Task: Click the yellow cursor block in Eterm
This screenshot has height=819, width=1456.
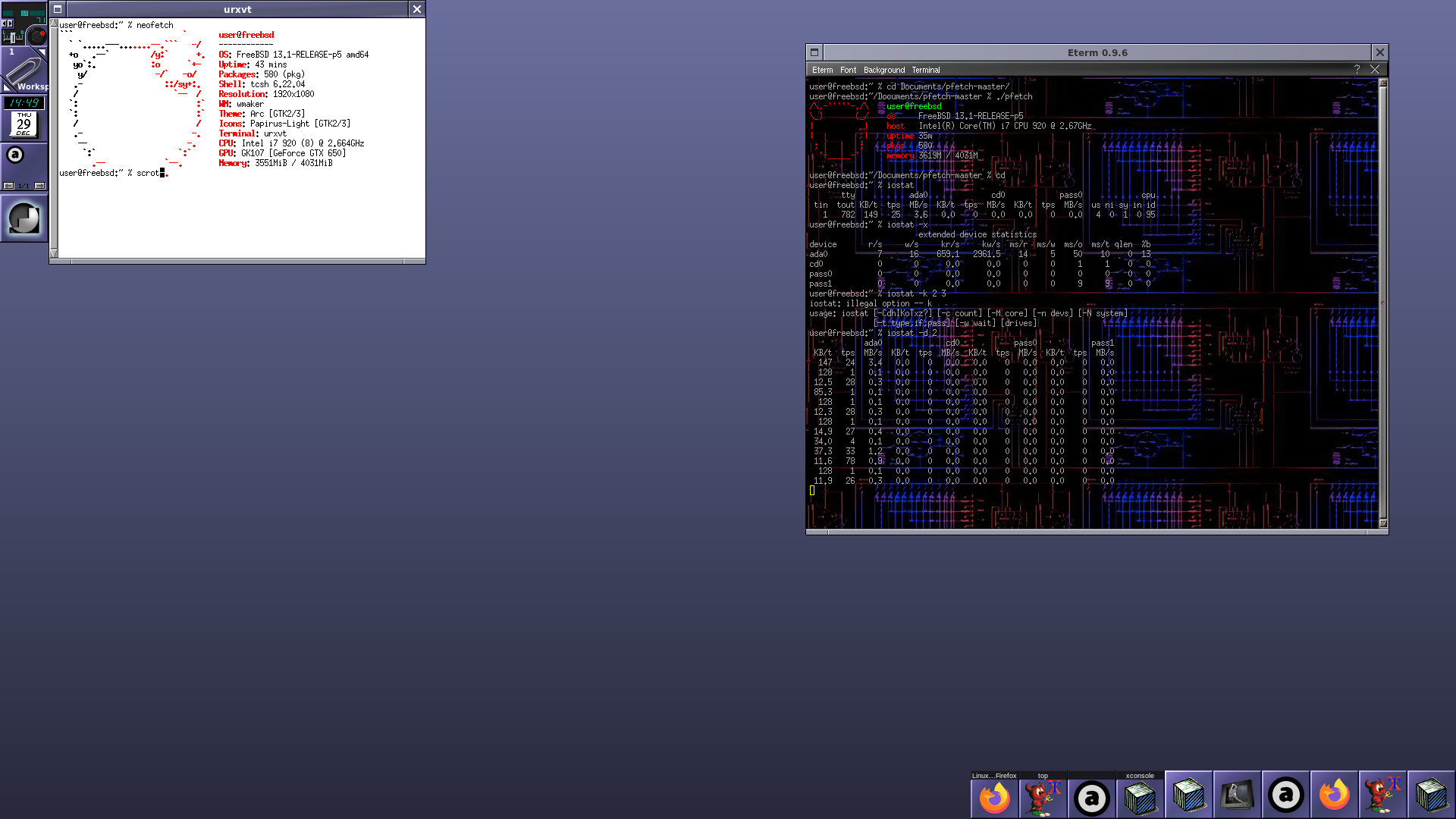Action: pos(811,491)
